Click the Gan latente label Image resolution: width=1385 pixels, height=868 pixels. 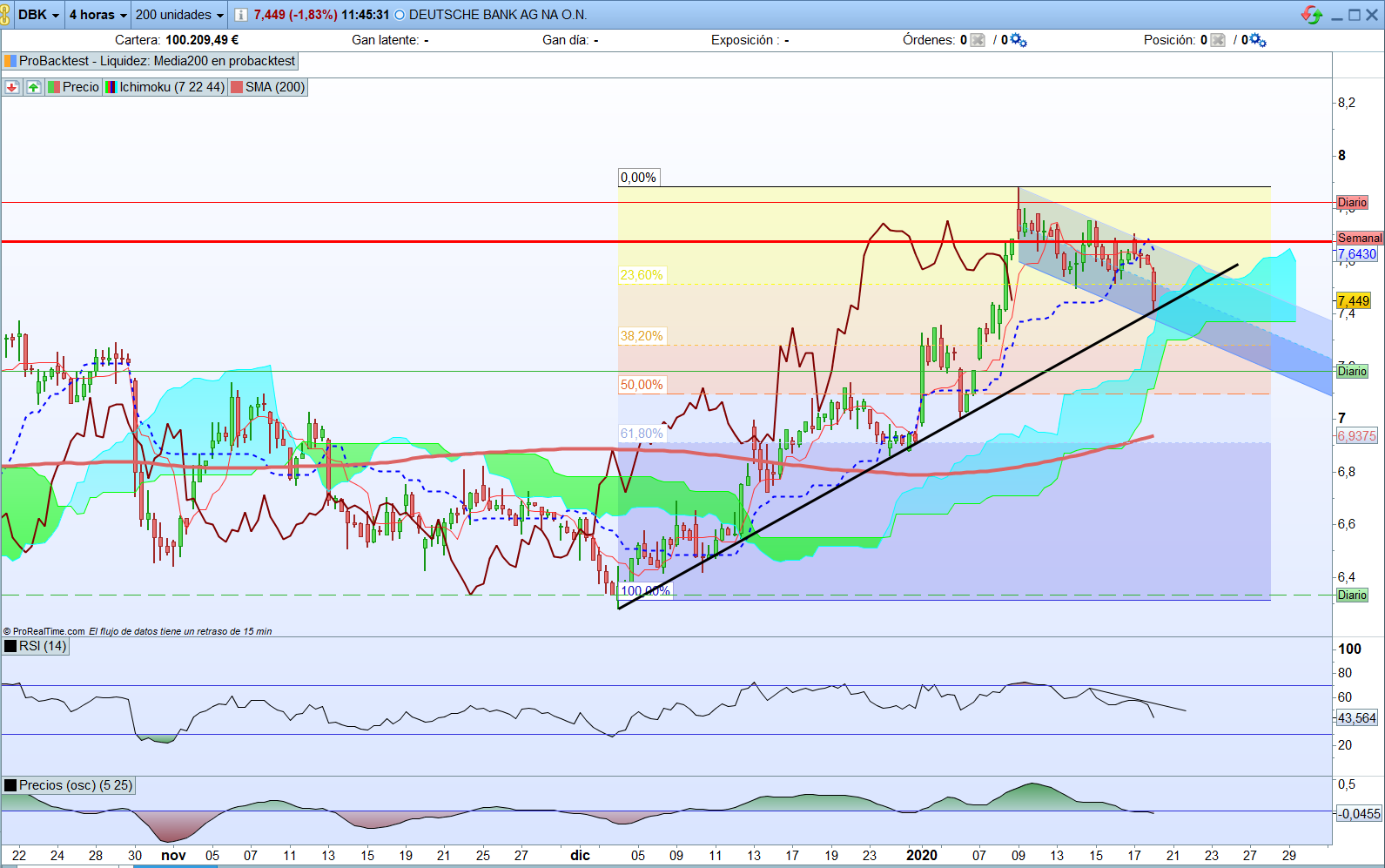coord(386,40)
